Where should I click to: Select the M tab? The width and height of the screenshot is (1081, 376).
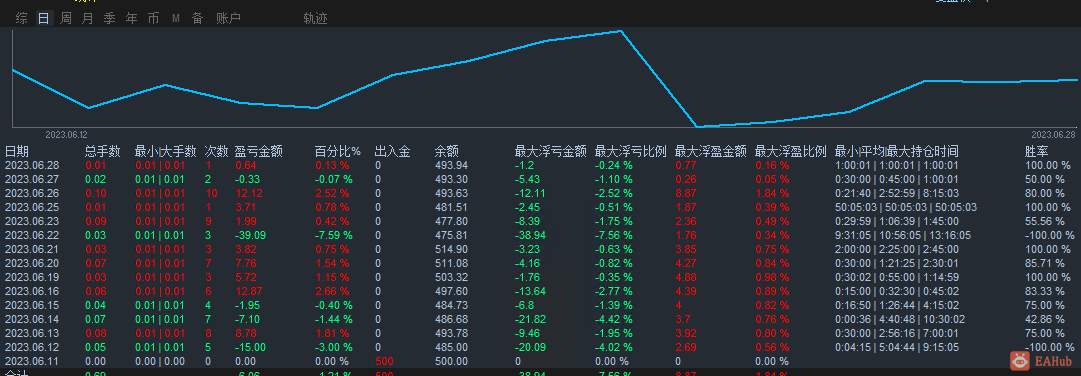pos(176,19)
